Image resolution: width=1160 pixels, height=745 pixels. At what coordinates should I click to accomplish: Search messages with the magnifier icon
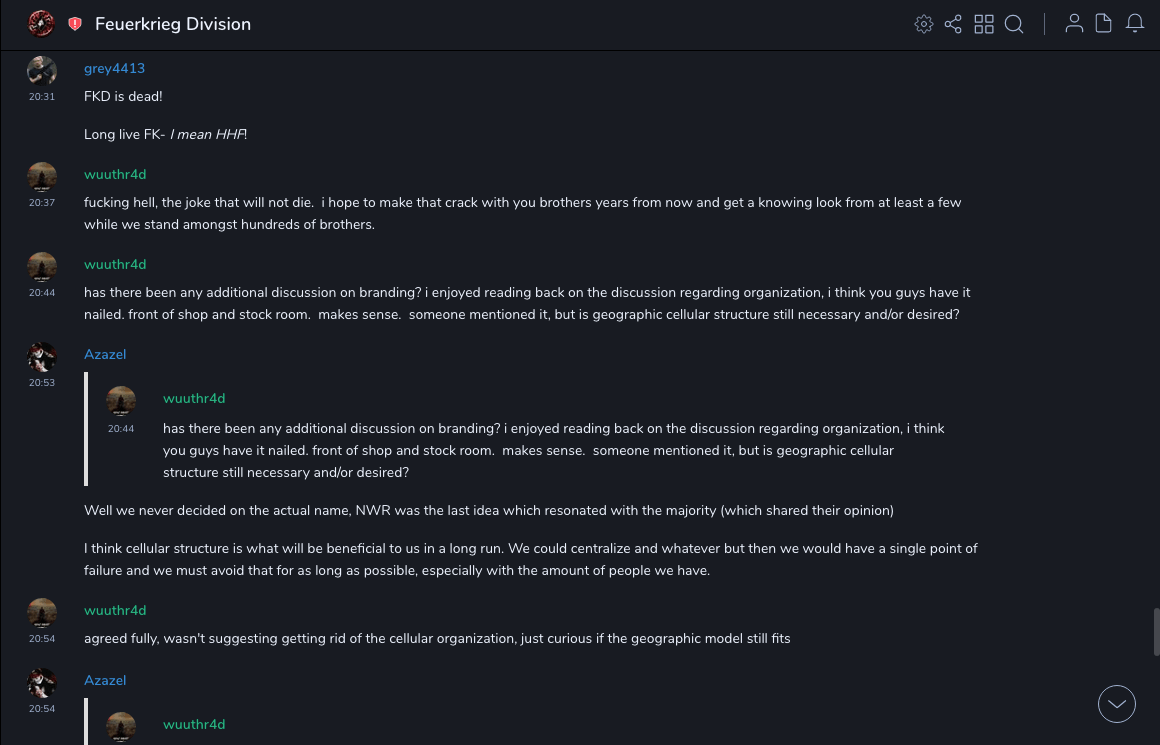[x=1014, y=24]
